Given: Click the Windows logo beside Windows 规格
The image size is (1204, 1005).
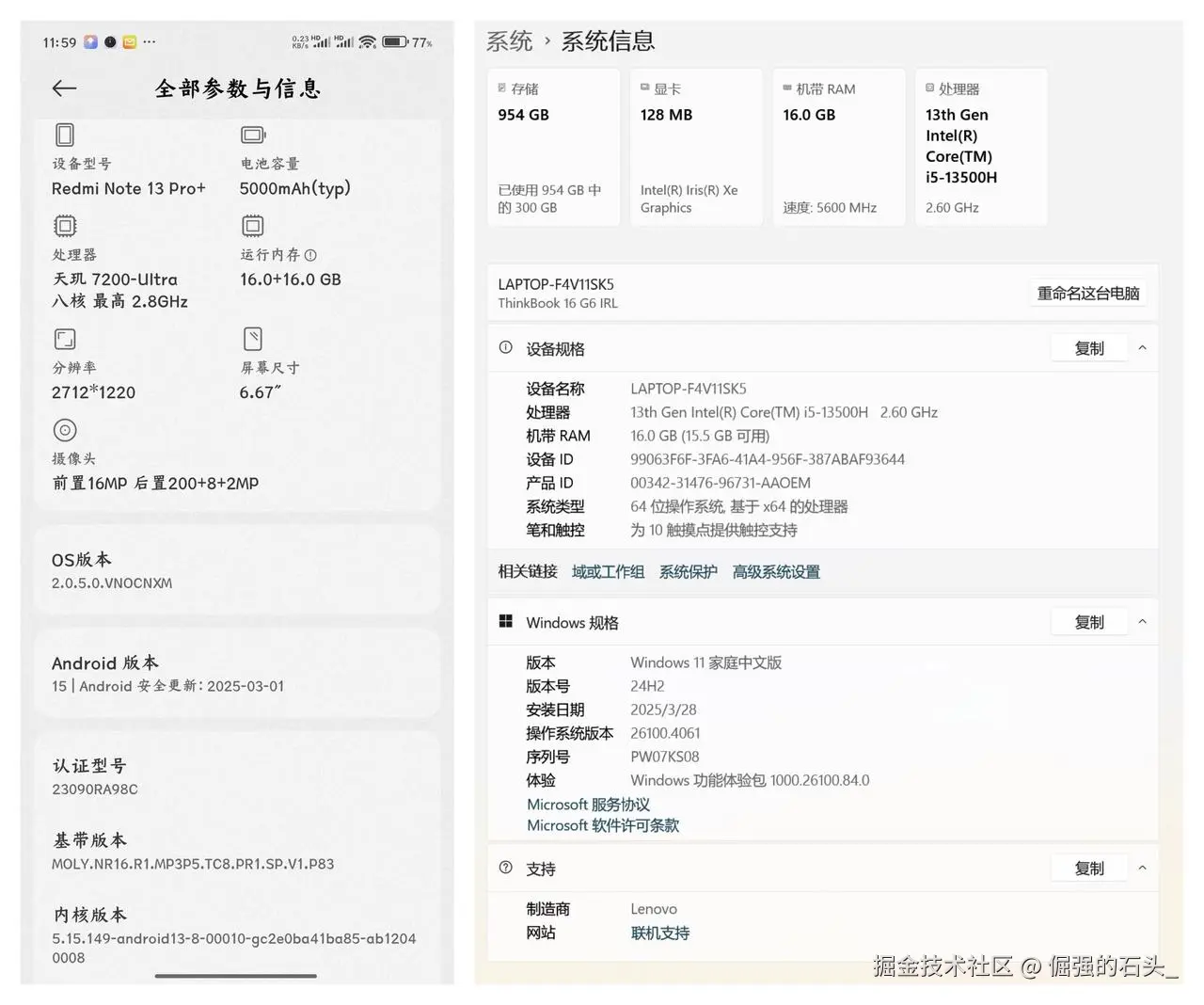Looking at the screenshot, I should pos(506,621).
